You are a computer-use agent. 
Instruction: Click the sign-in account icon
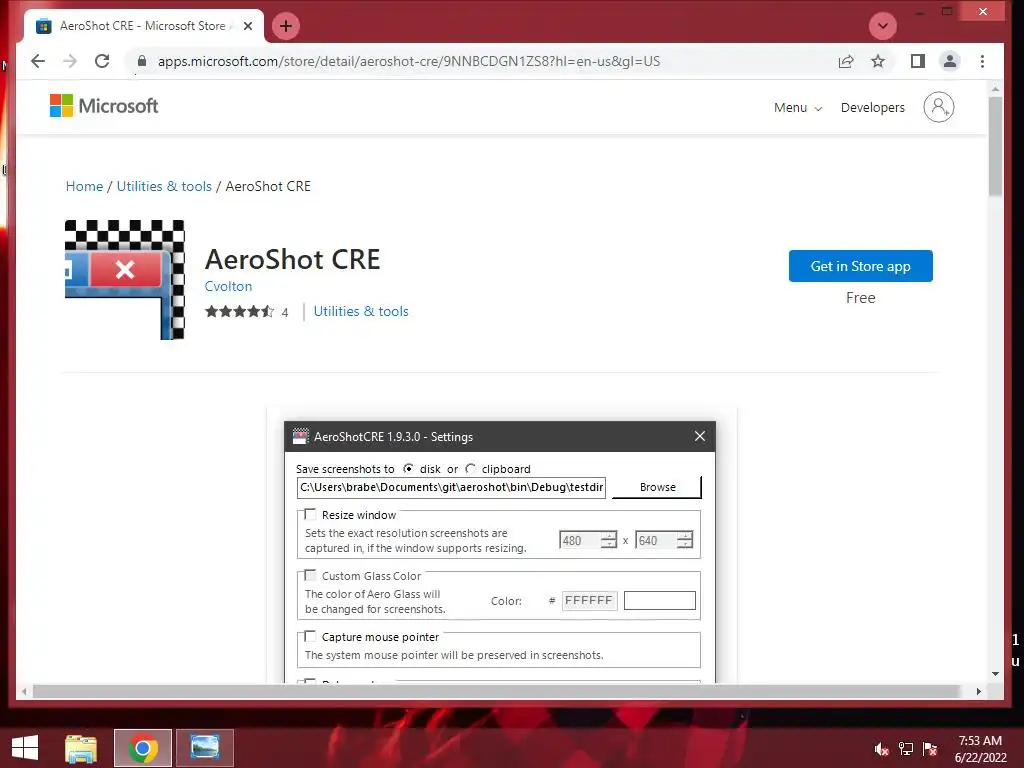click(938, 107)
